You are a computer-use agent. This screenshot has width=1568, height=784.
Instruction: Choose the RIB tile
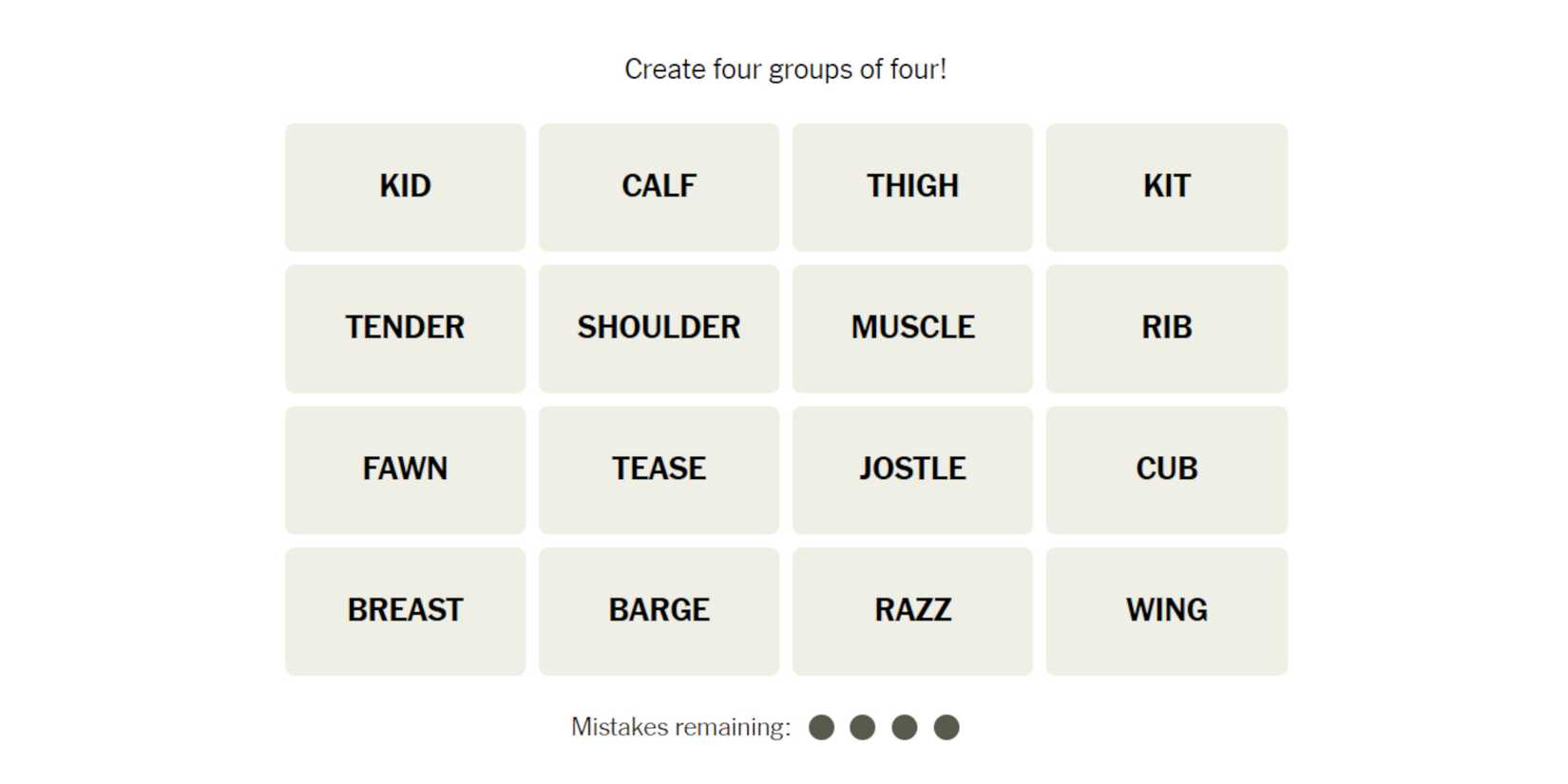pos(1166,328)
